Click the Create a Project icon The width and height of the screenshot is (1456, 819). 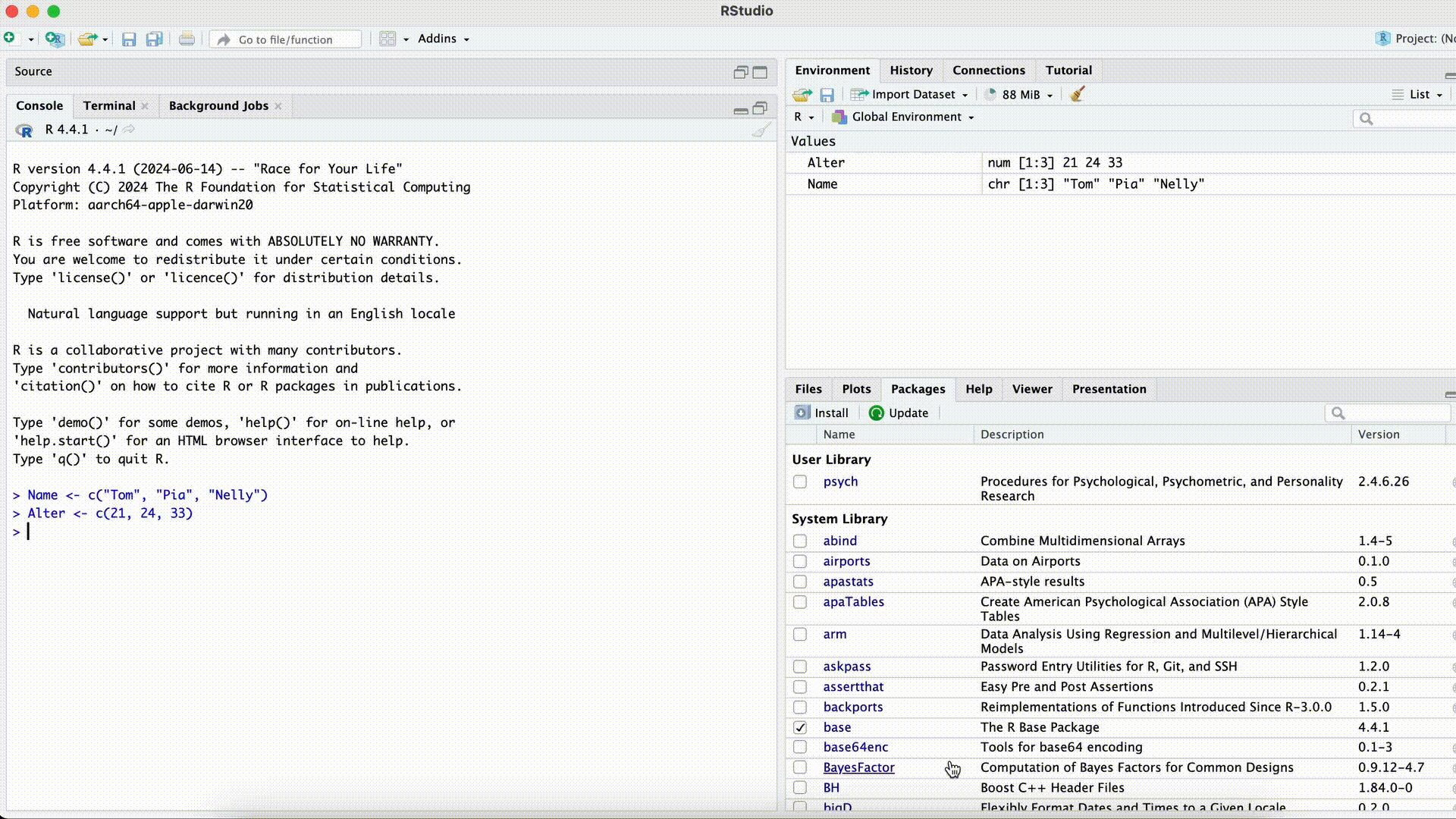tap(54, 39)
